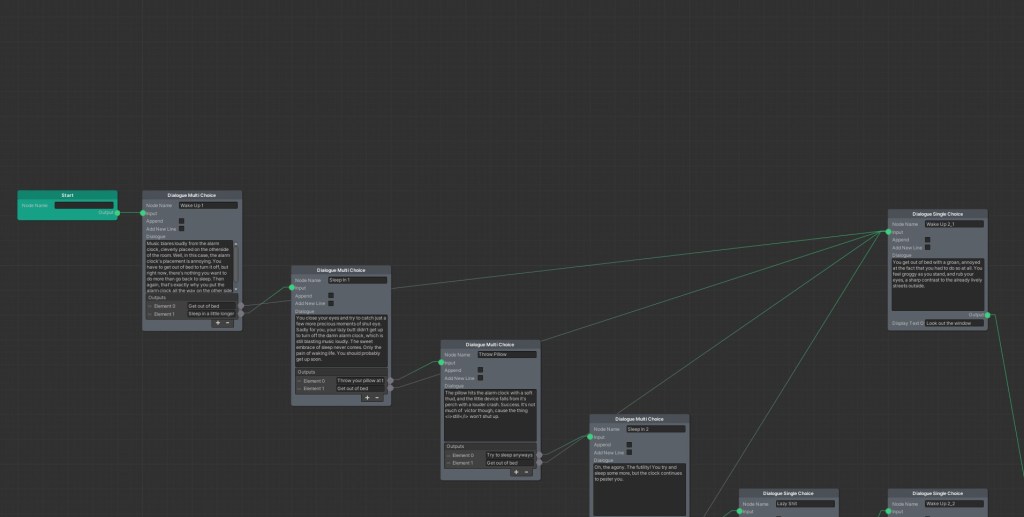Toggle Add New Line in Sleep In 1 node
1024x517 pixels.
coord(331,303)
